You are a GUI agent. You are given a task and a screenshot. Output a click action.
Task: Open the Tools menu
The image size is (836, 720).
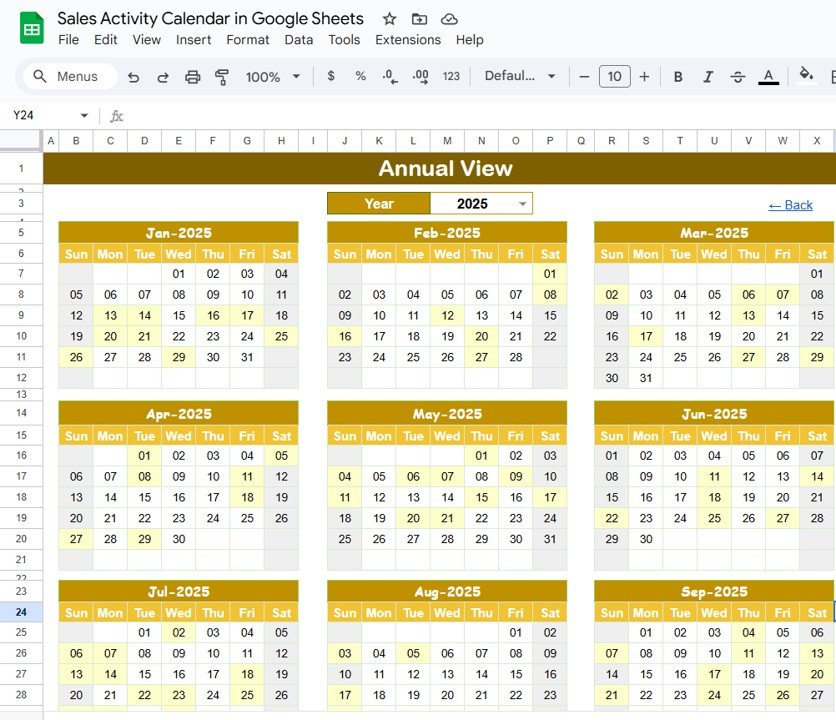pyautogui.click(x=344, y=40)
